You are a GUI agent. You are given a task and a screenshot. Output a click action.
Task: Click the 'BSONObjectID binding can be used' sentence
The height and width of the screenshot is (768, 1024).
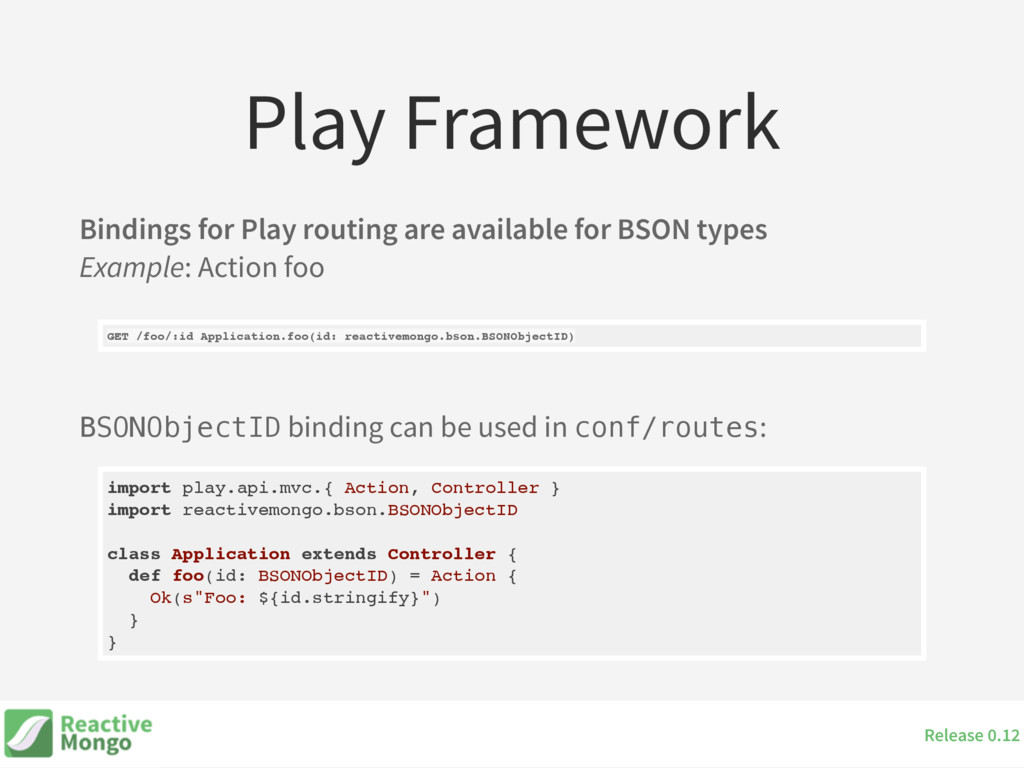pos(423,427)
